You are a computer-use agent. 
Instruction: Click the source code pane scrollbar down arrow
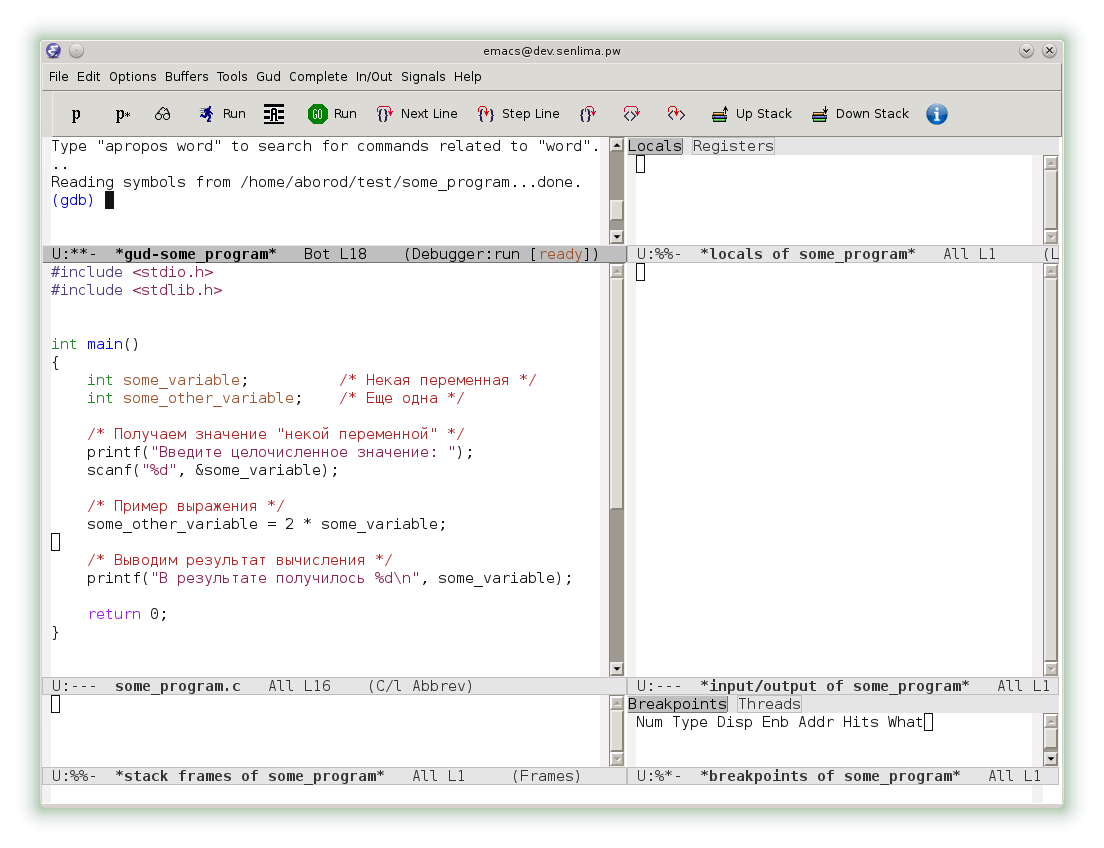(616, 669)
